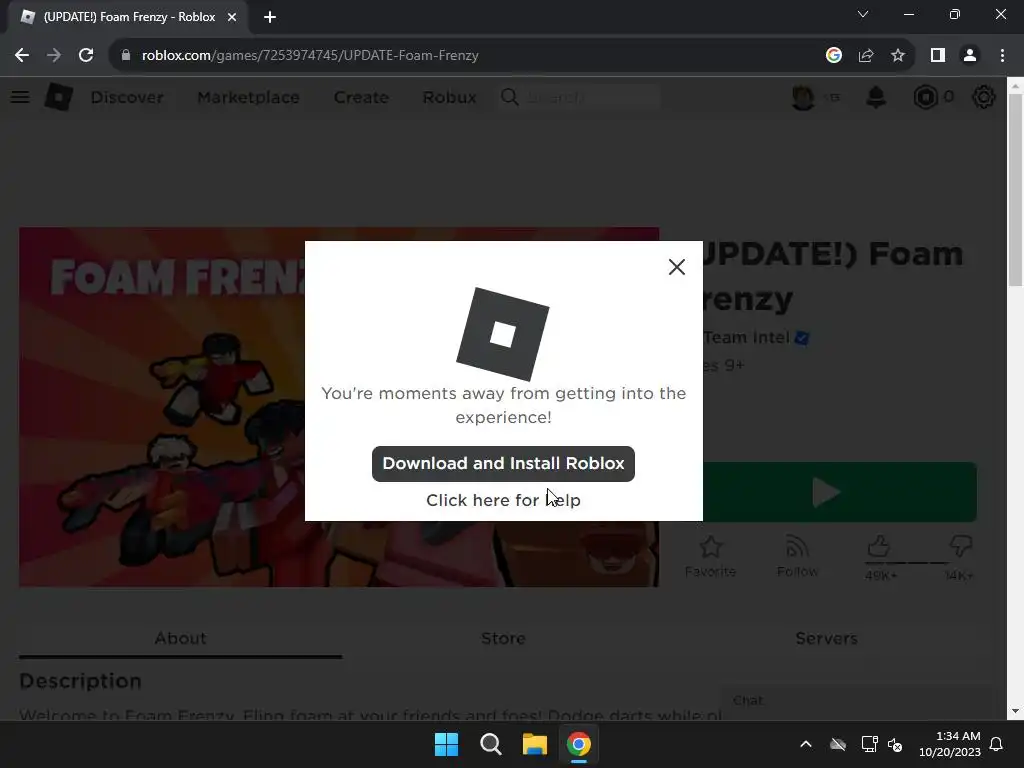Open the Marketplace page
Screen dimensions: 1024x768
[248, 97]
